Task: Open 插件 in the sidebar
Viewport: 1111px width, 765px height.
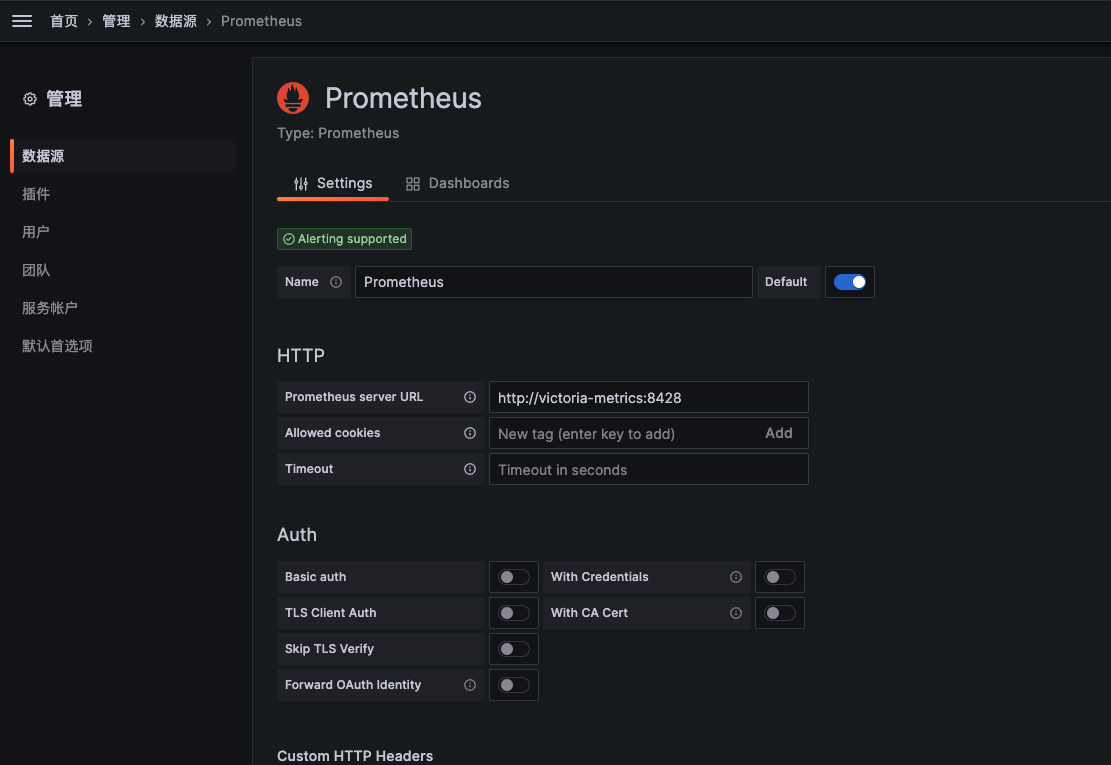Action: [x=36, y=194]
